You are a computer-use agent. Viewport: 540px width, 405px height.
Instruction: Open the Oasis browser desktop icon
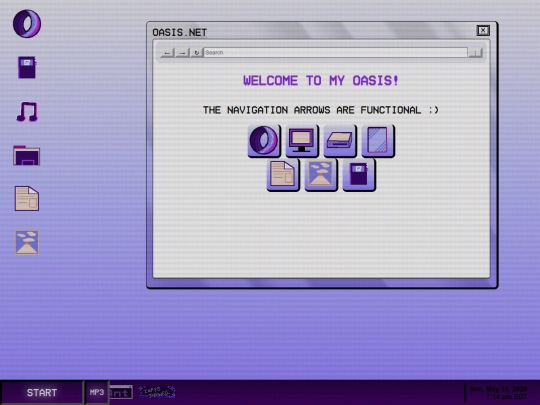coord(27,23)
